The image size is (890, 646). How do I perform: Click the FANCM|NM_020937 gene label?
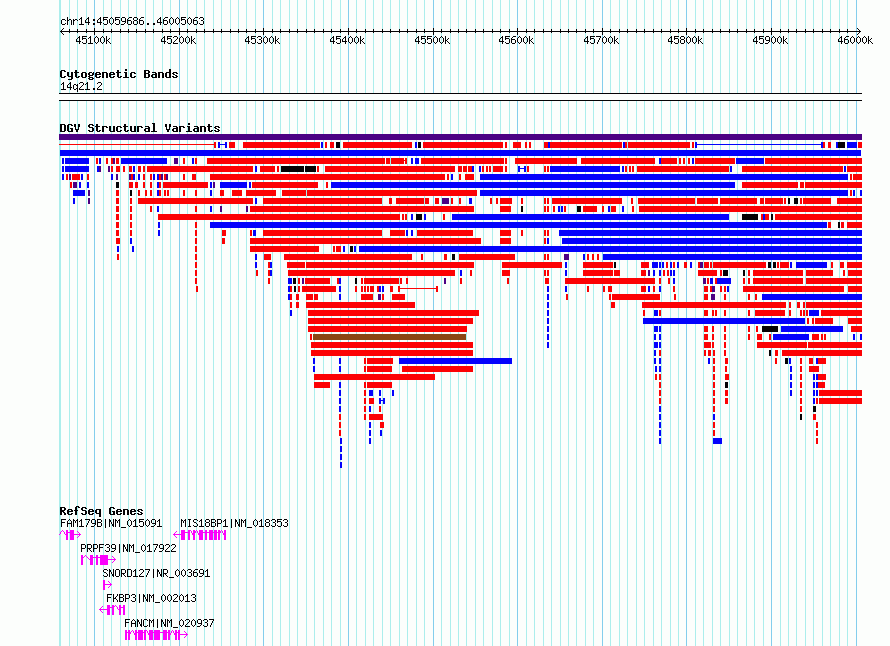click(x=169, y=623)
